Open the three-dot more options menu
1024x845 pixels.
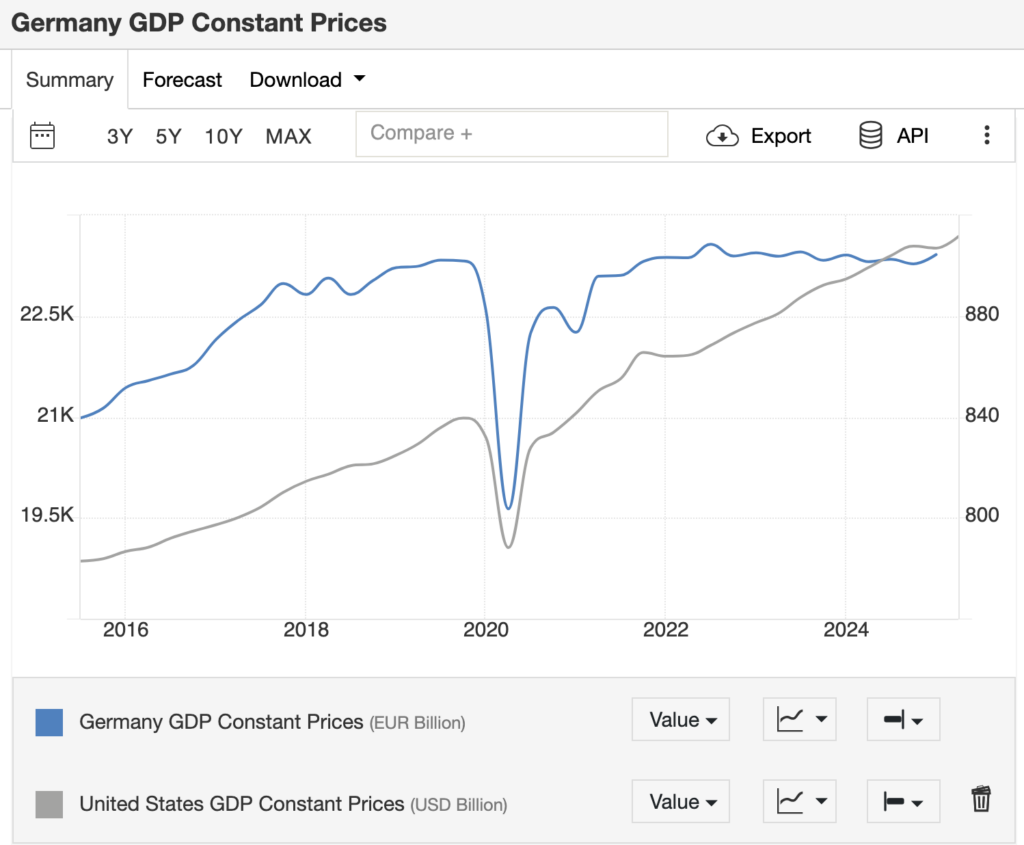coord(986,136)
